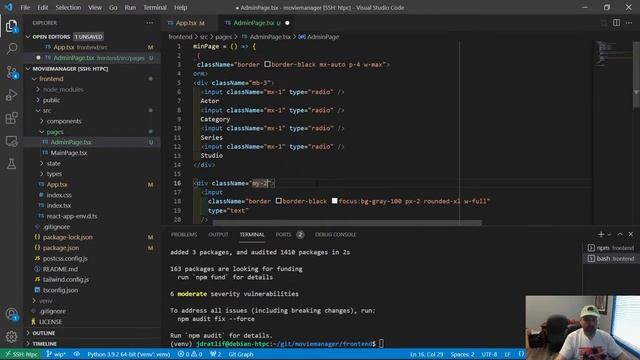Create a new terminal with plus icon
The width and height of the screenshot is (640, 360).
(x=601, y=234)
